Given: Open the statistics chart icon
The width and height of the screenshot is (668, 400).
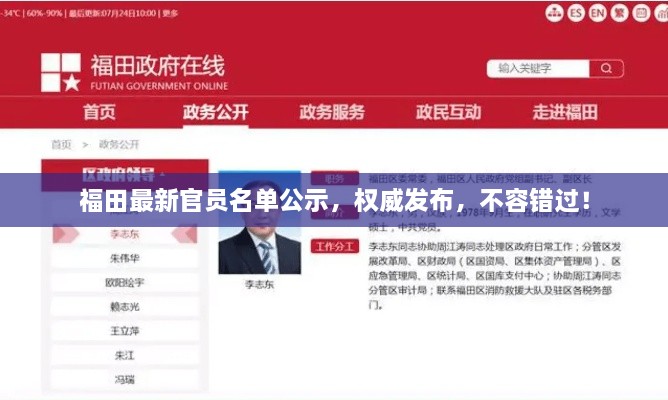Looking at the screenshot, I should click(x=662, y=13).
